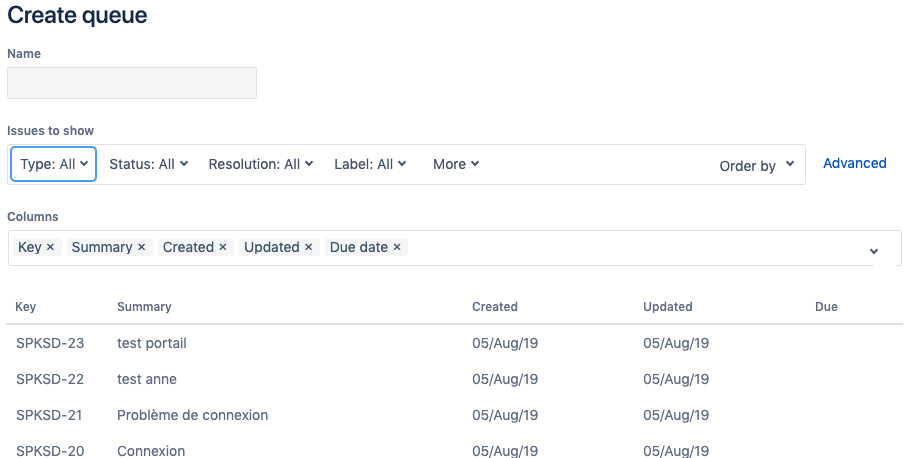Remove the Updated column tag

308,247
